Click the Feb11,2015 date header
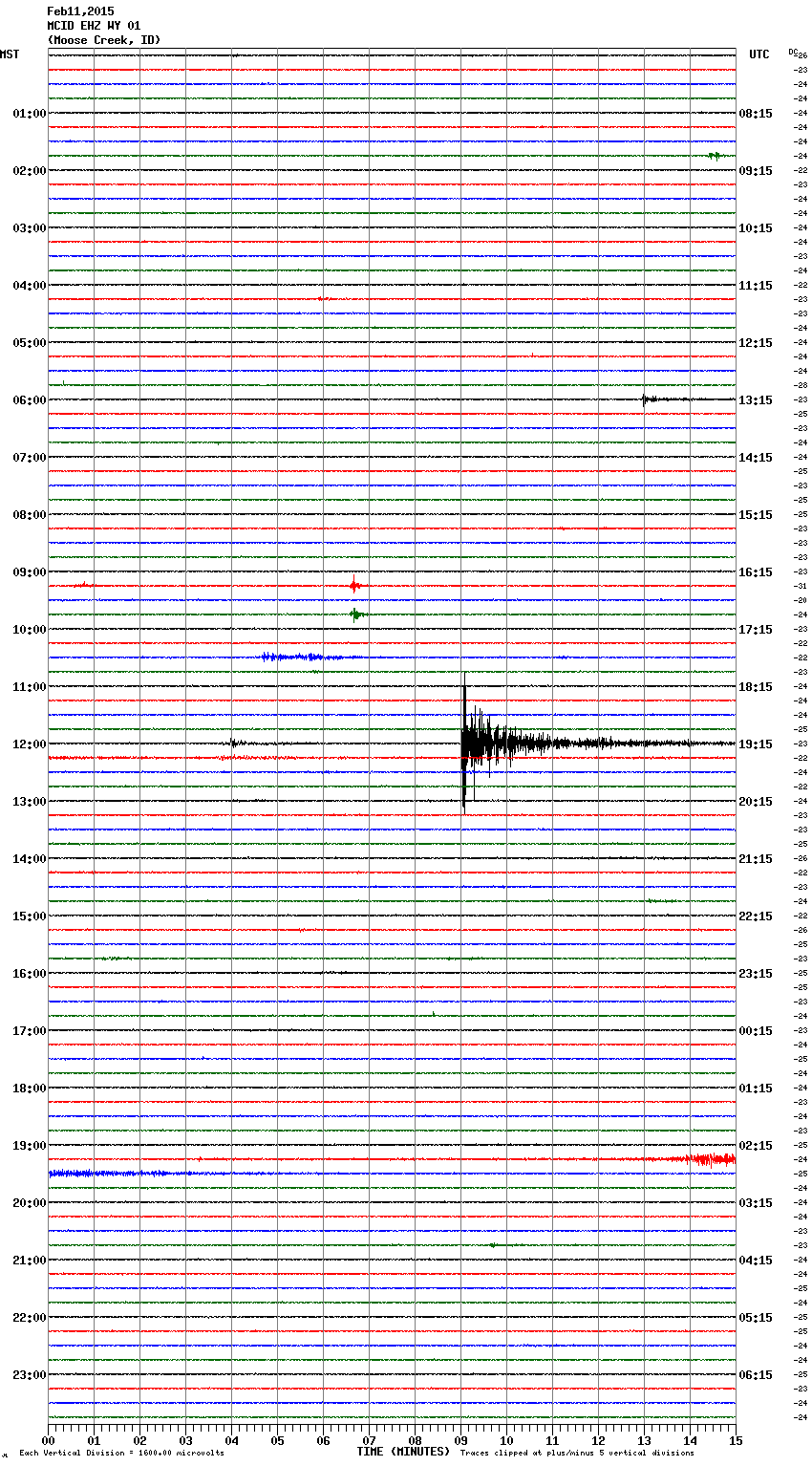The height and width of the screenshot is (1466, 812). [80, 11]
